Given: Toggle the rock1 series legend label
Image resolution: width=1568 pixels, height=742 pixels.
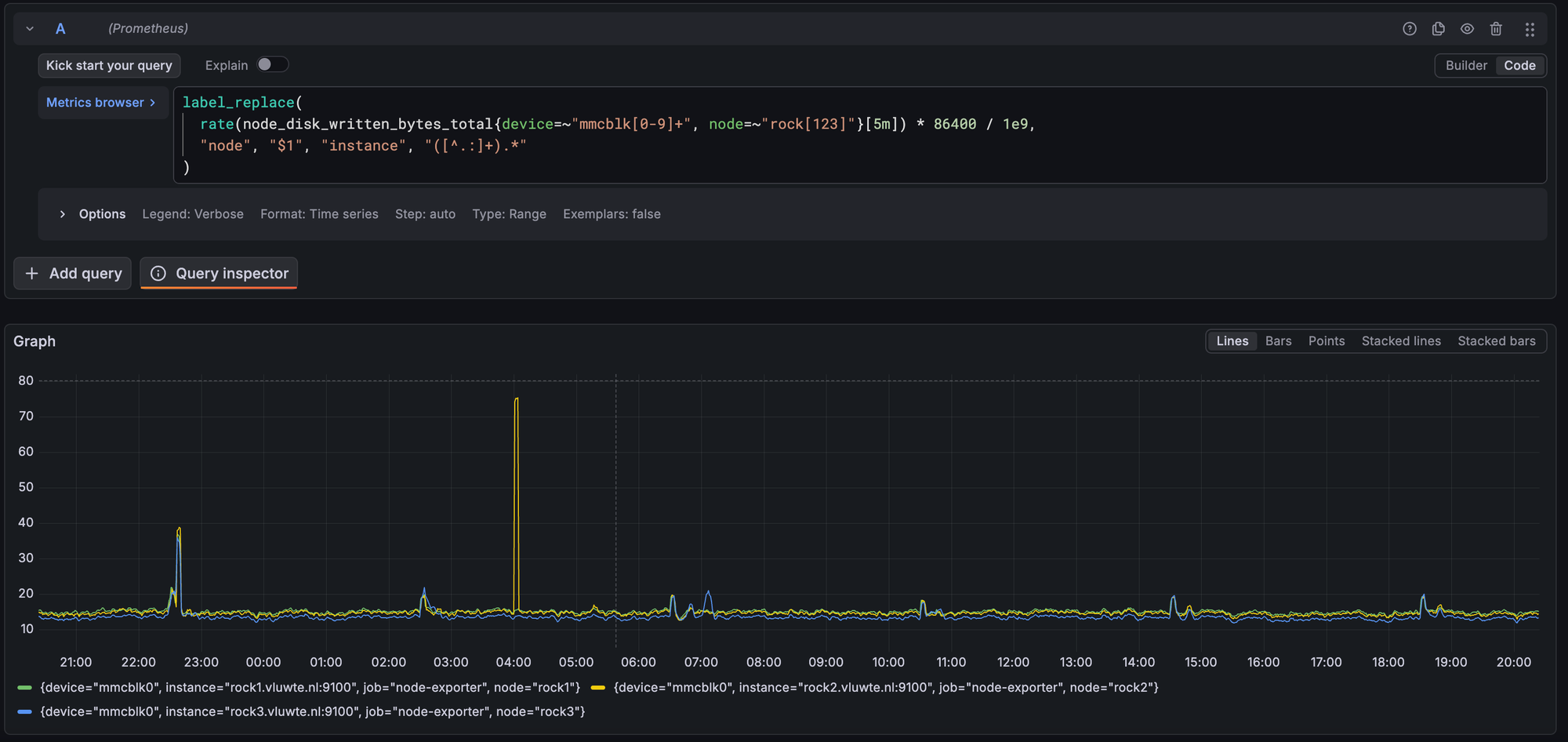Looking at the screenshot, I should click(x=310, y=688).
